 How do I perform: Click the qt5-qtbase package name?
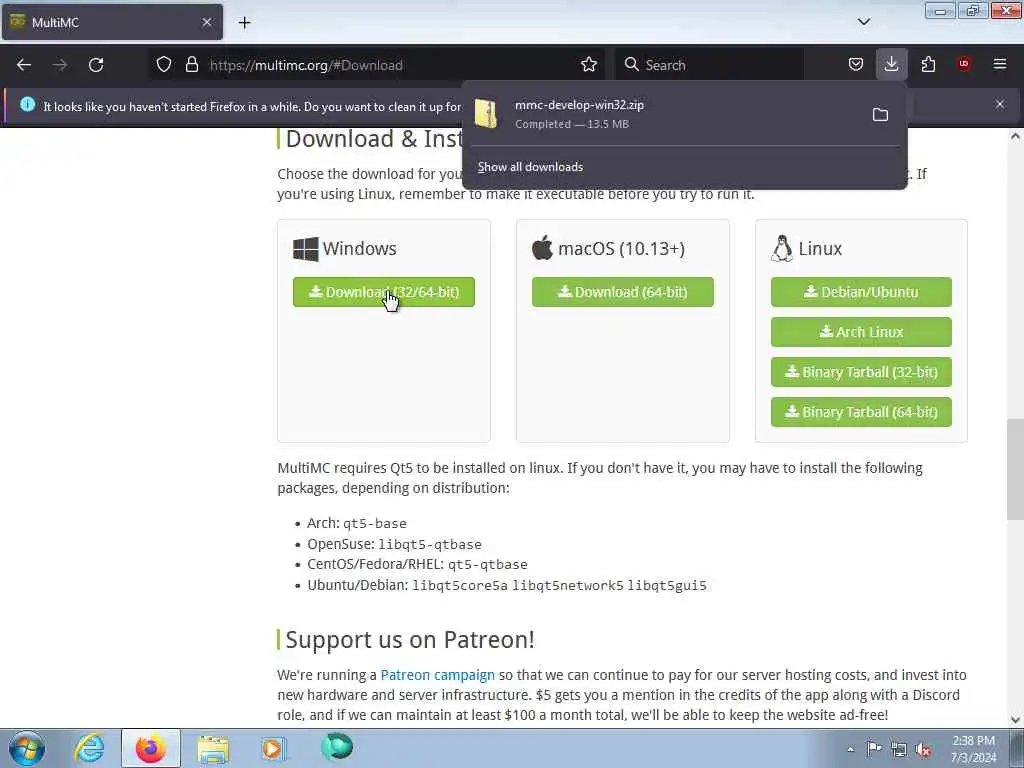[x=488, y=564]
